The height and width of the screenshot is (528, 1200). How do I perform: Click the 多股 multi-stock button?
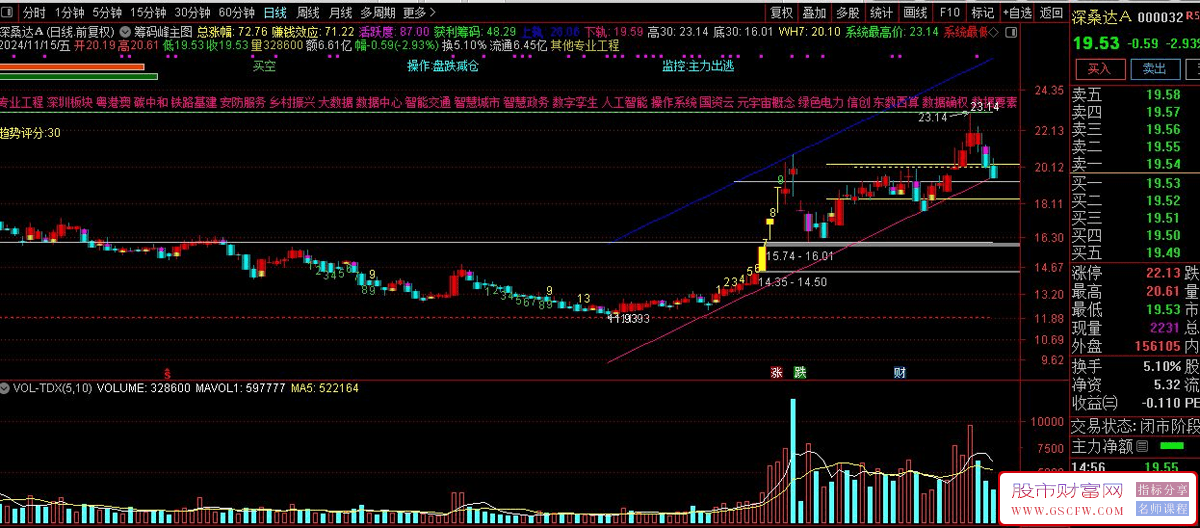point(848,13)
